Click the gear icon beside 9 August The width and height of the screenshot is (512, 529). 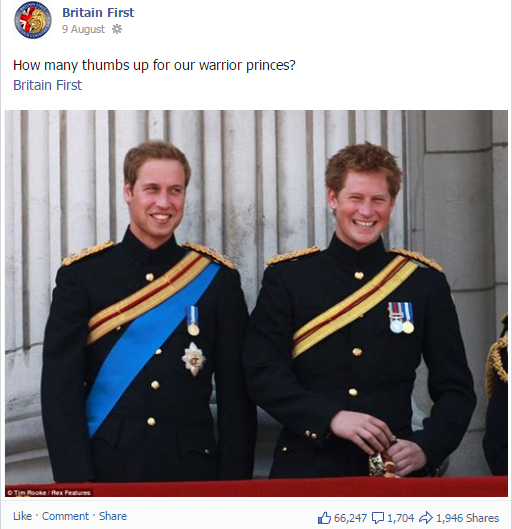pos(117,29)
